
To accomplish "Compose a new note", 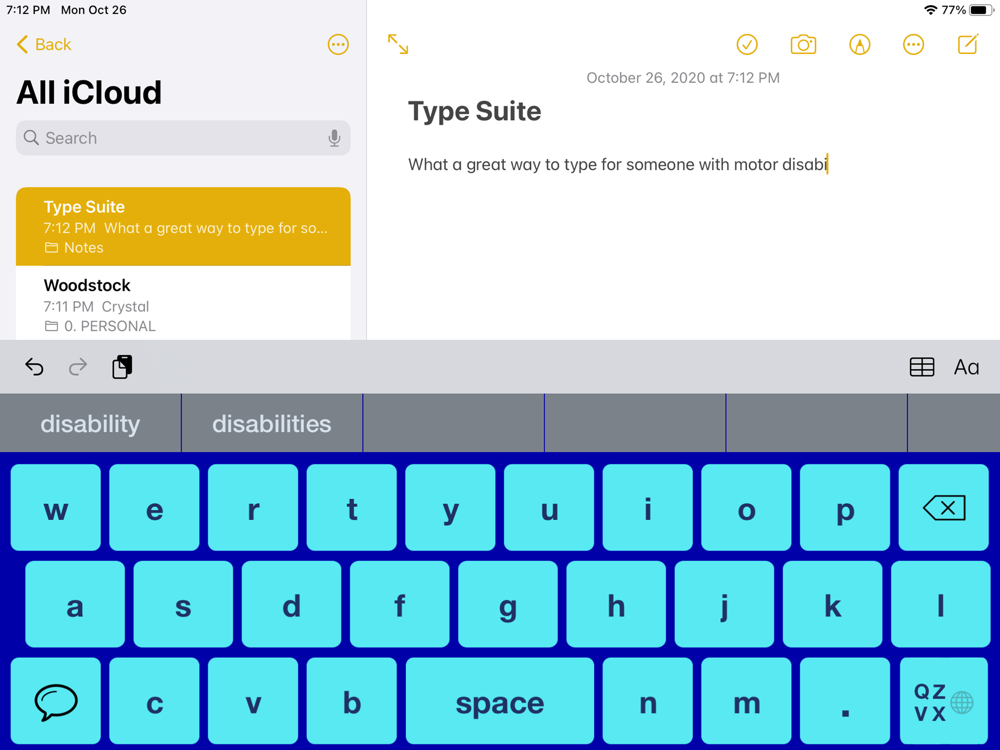I will pyautogui.click(x=967, y=44).
